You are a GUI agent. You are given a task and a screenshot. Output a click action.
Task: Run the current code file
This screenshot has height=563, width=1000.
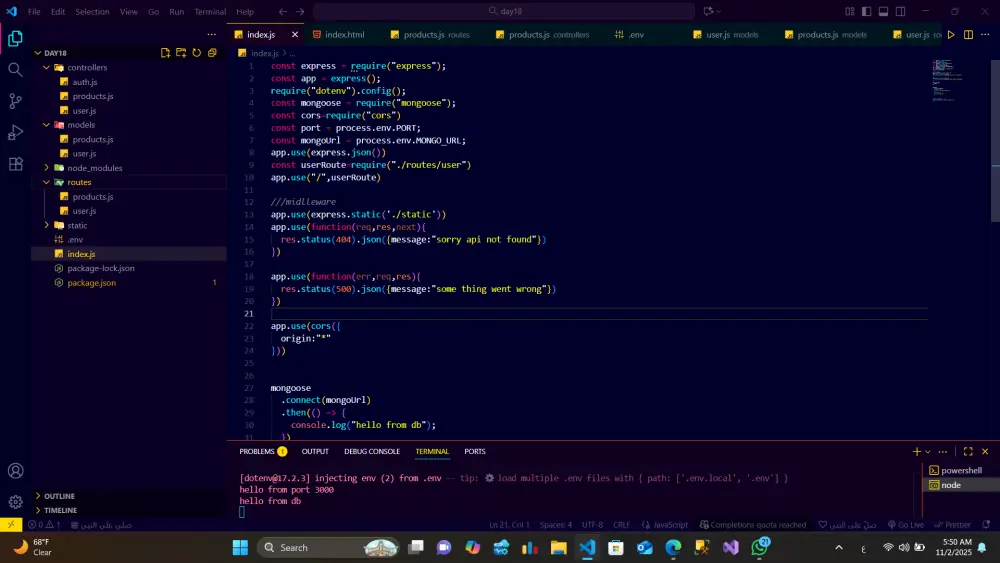951,34
